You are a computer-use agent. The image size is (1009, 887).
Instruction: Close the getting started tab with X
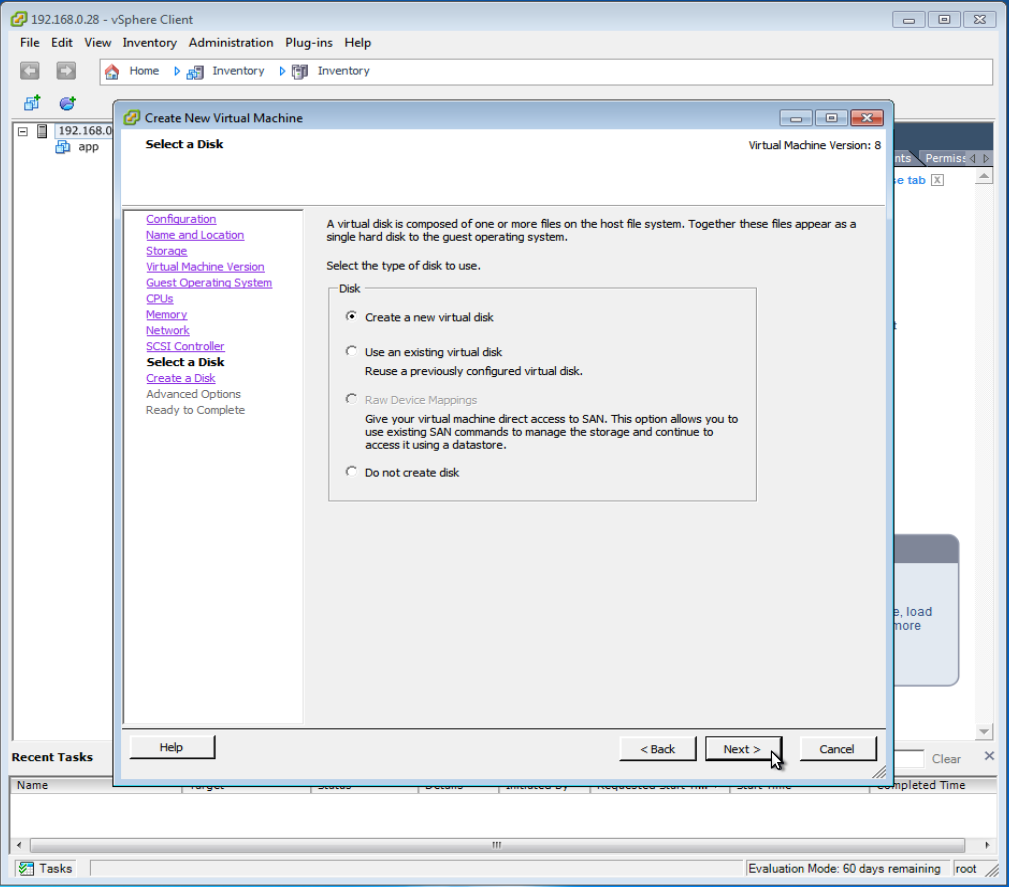[938, 180]
